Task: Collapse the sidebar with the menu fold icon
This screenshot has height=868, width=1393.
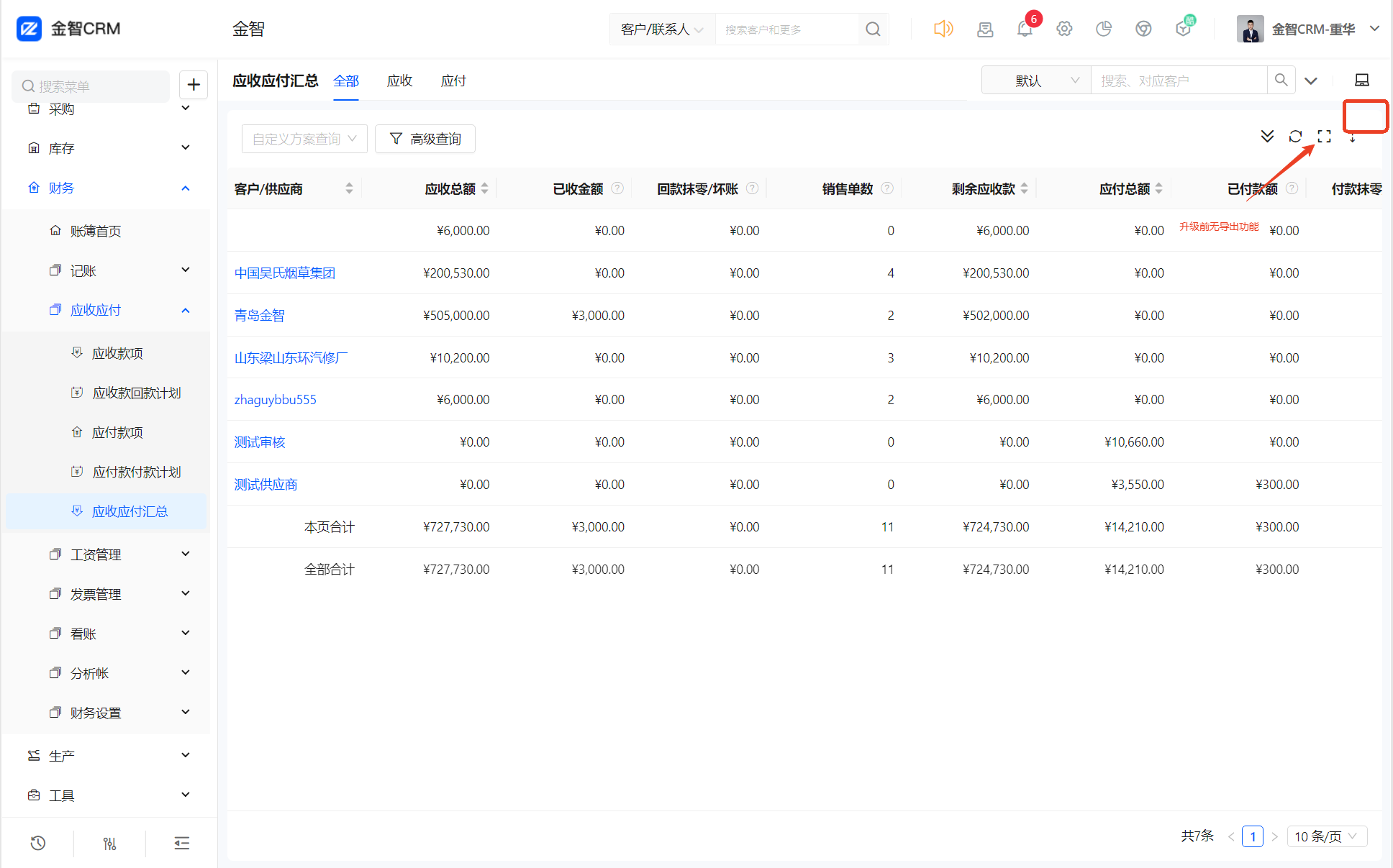Action: pos(182,843)
